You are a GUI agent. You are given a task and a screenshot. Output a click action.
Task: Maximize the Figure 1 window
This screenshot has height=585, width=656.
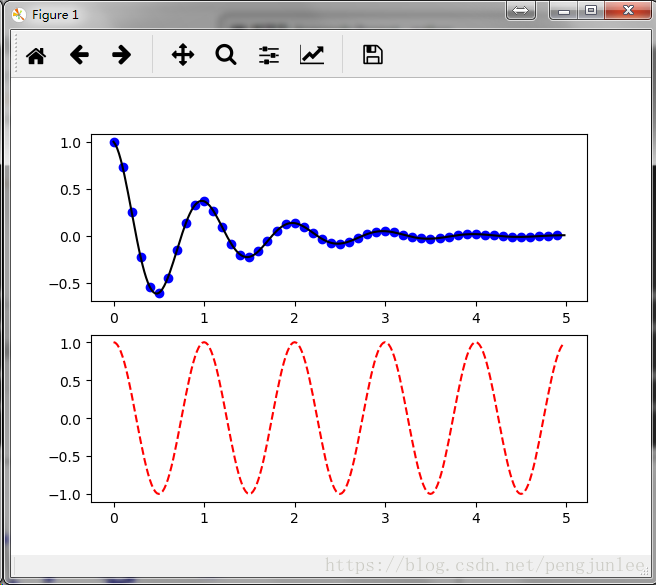pos(591,10)
